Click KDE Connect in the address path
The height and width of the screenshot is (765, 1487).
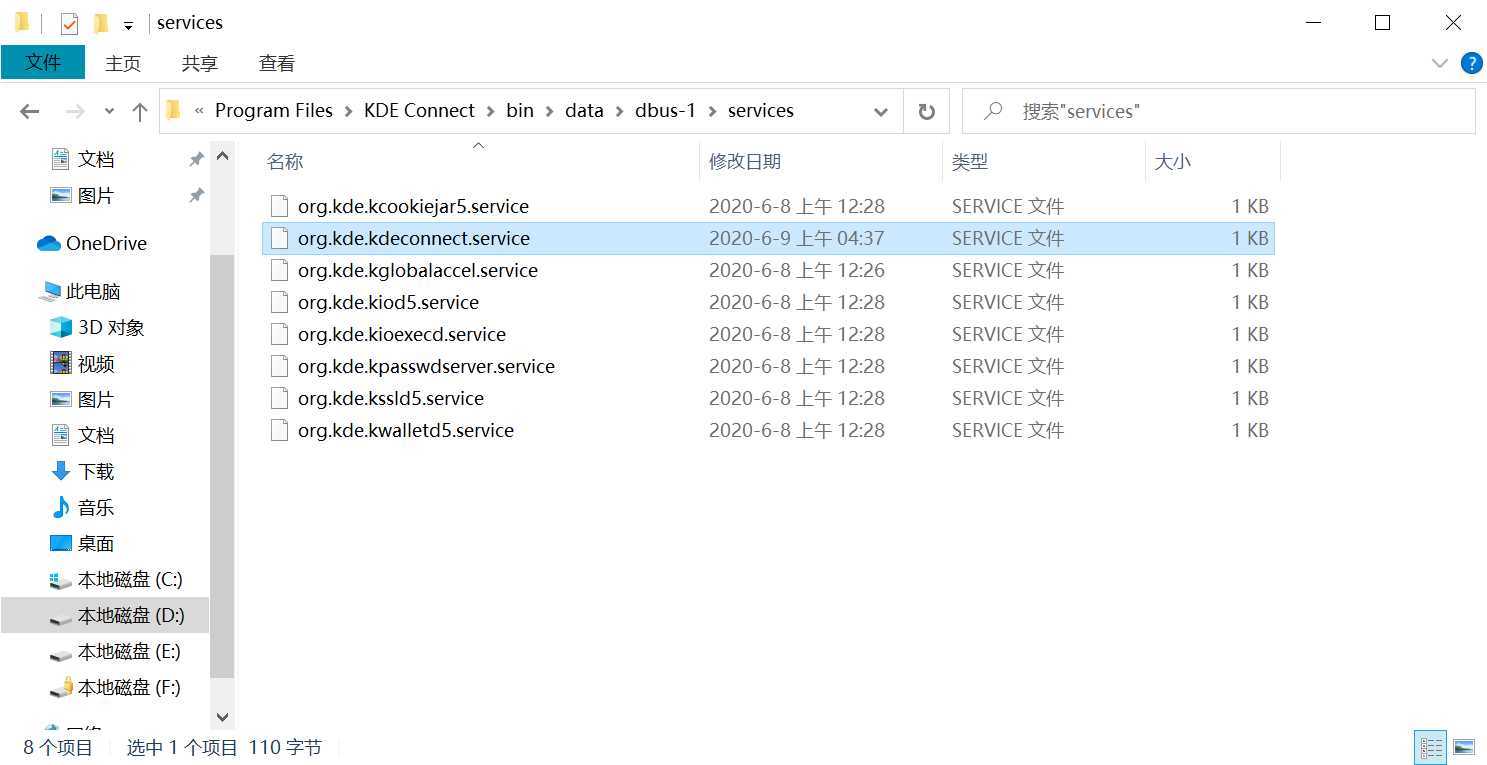click(419, 111)
